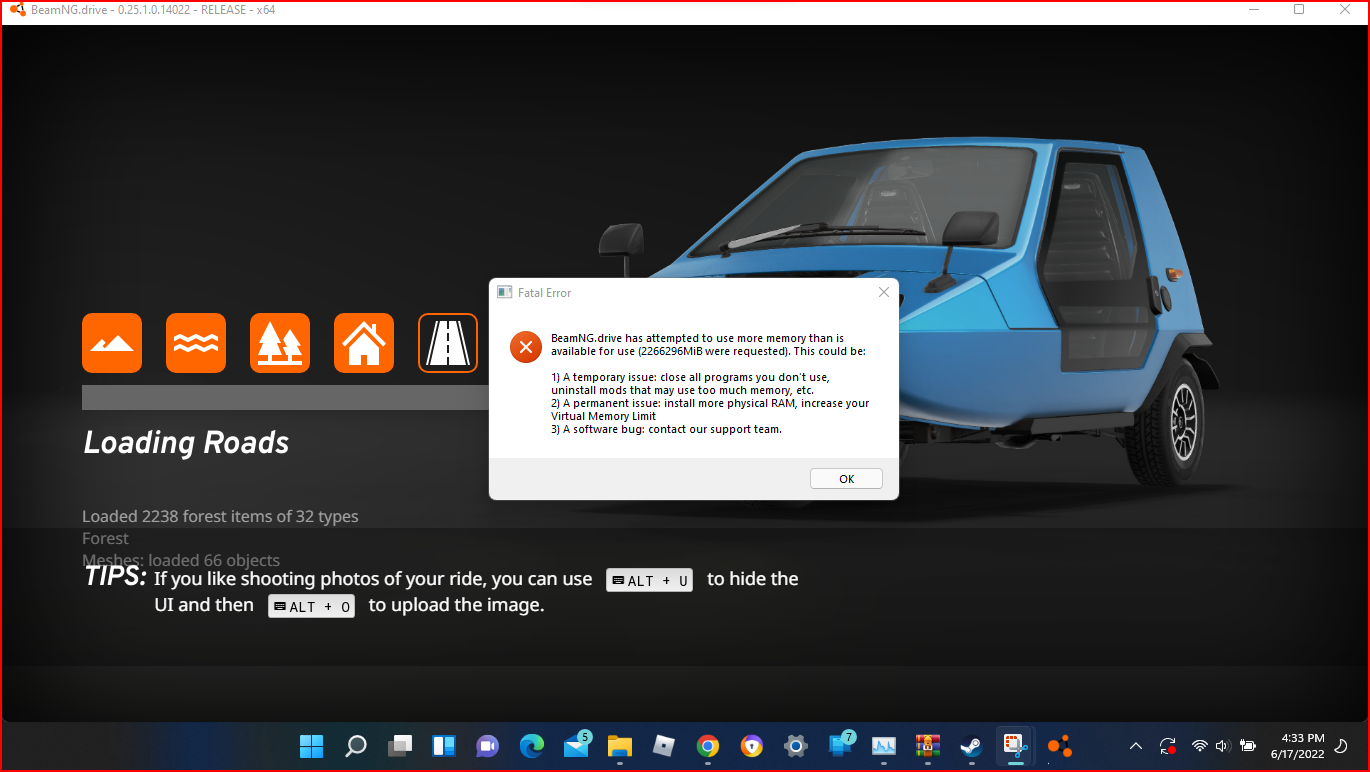Click the water waves loading icon
The height and width of the screenshot is (772, 1370).
pos(196,343)
